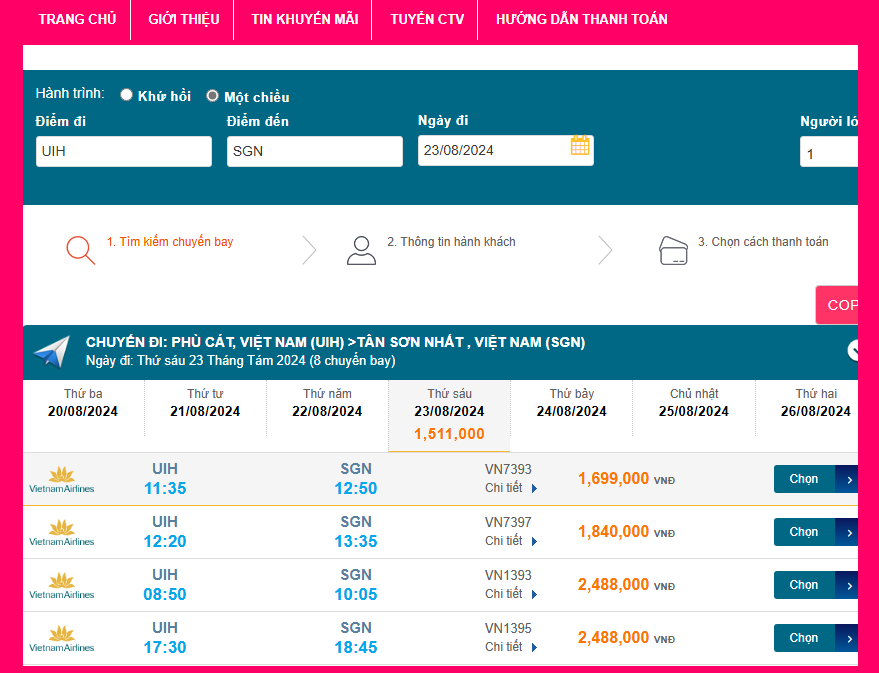
Task: Go to Hướng Dẫn Thanh Toán page
Action: click(581, 19)
